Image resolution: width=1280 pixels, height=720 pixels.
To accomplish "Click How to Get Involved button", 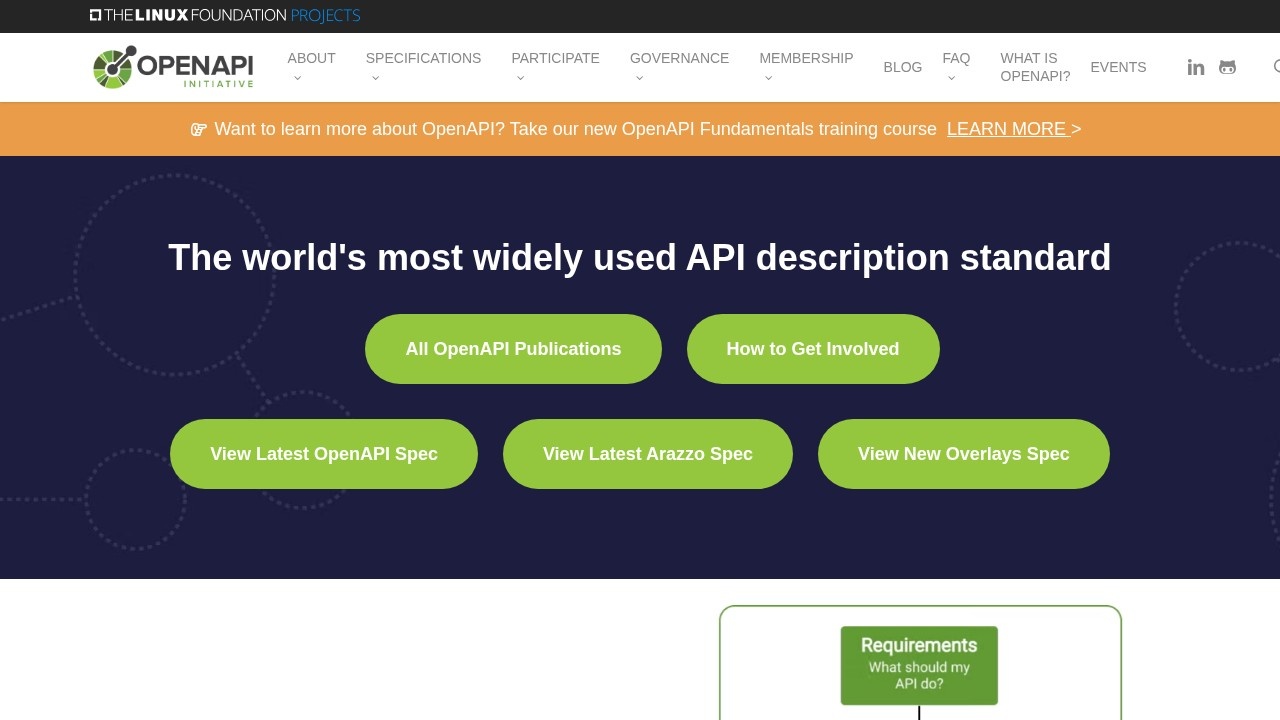I will click(813, 349).
